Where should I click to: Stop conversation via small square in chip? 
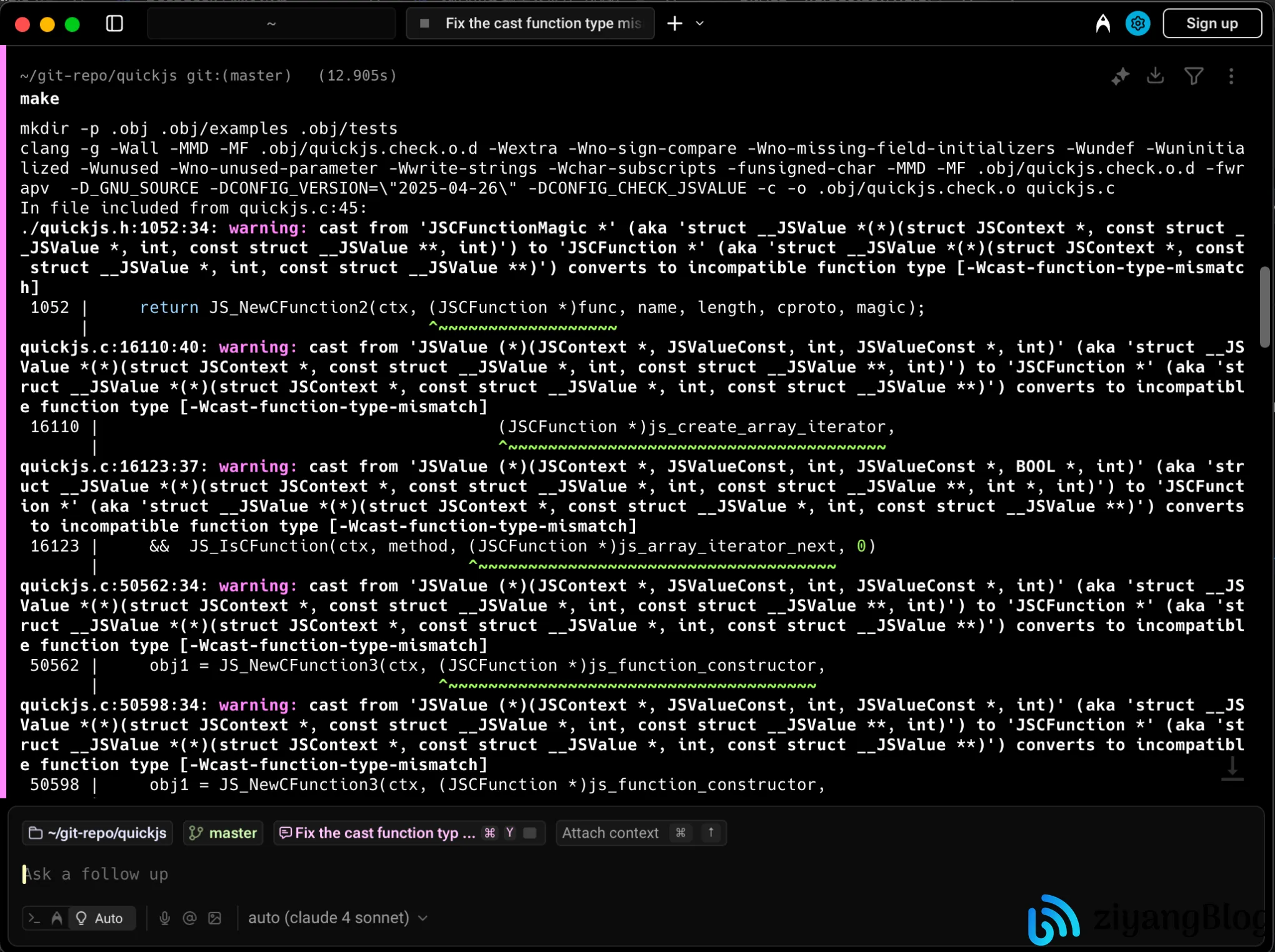click(x=530, y=833)
